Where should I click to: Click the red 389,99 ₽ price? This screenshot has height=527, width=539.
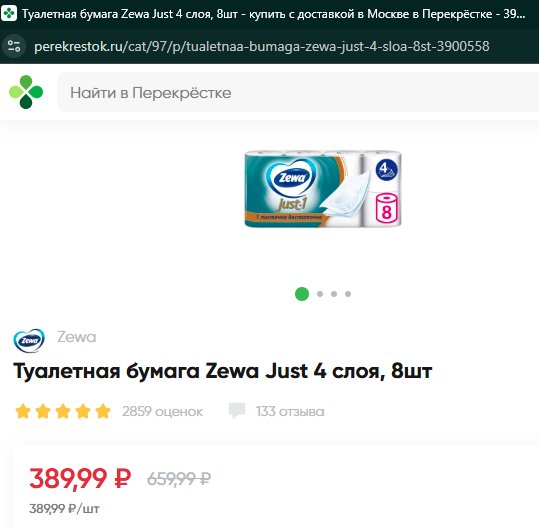point(80,478)
